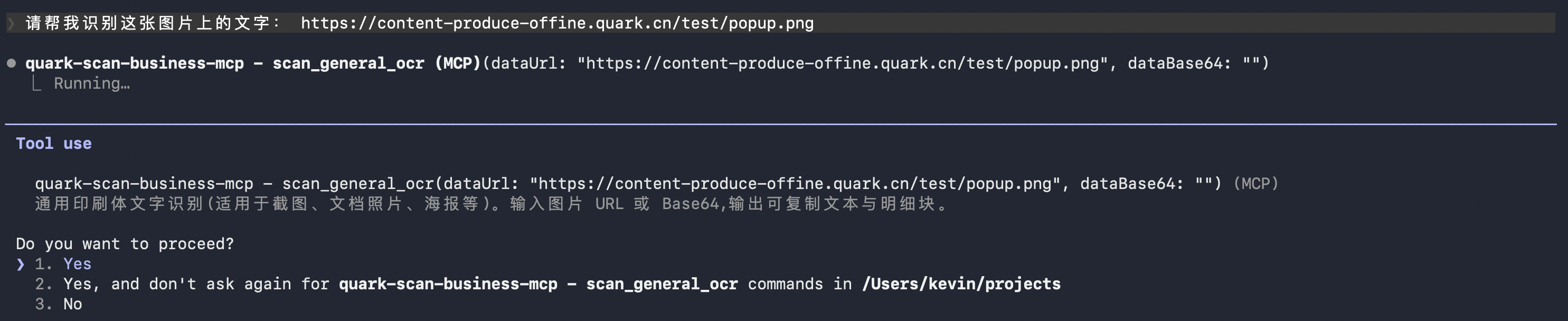
Task: Click the bold quark-scan-business-mcp title at top
Action: click(135, 63)
